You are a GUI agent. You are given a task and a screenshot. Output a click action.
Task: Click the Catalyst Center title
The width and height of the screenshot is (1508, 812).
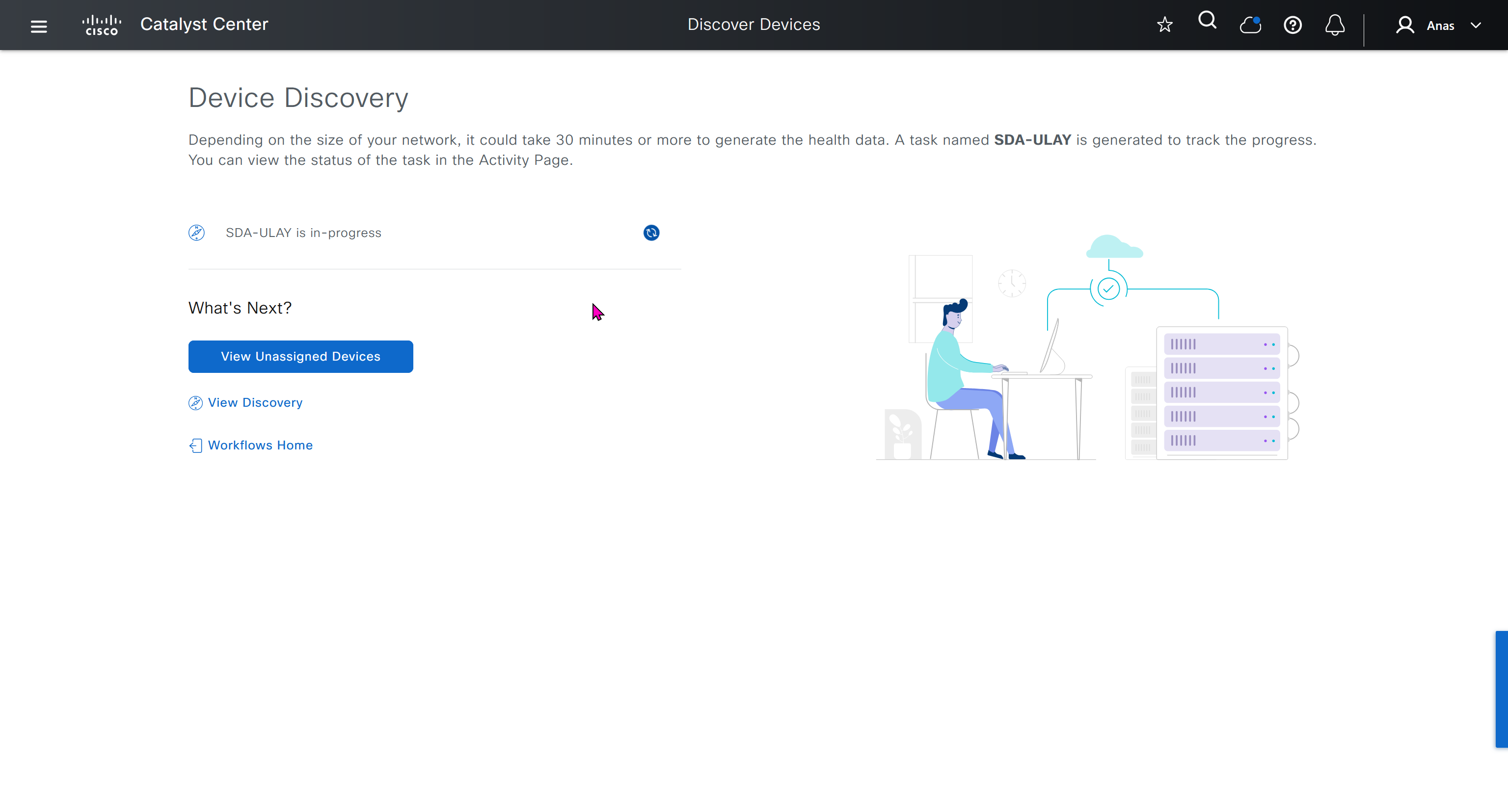click(x=204, y=24)
